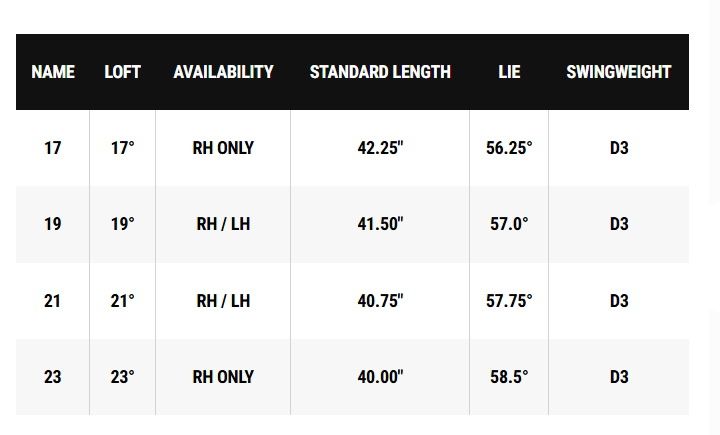This screenshot has height=435, width=720.
Task: Click the 56.25° lie value
Action: [x=509, y=148]
